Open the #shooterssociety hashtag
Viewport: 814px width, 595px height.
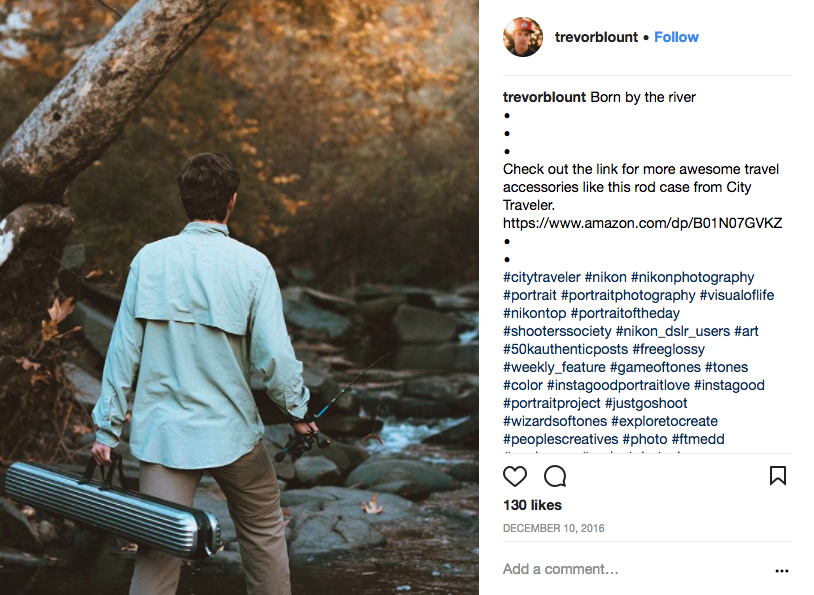pos(557,331)
